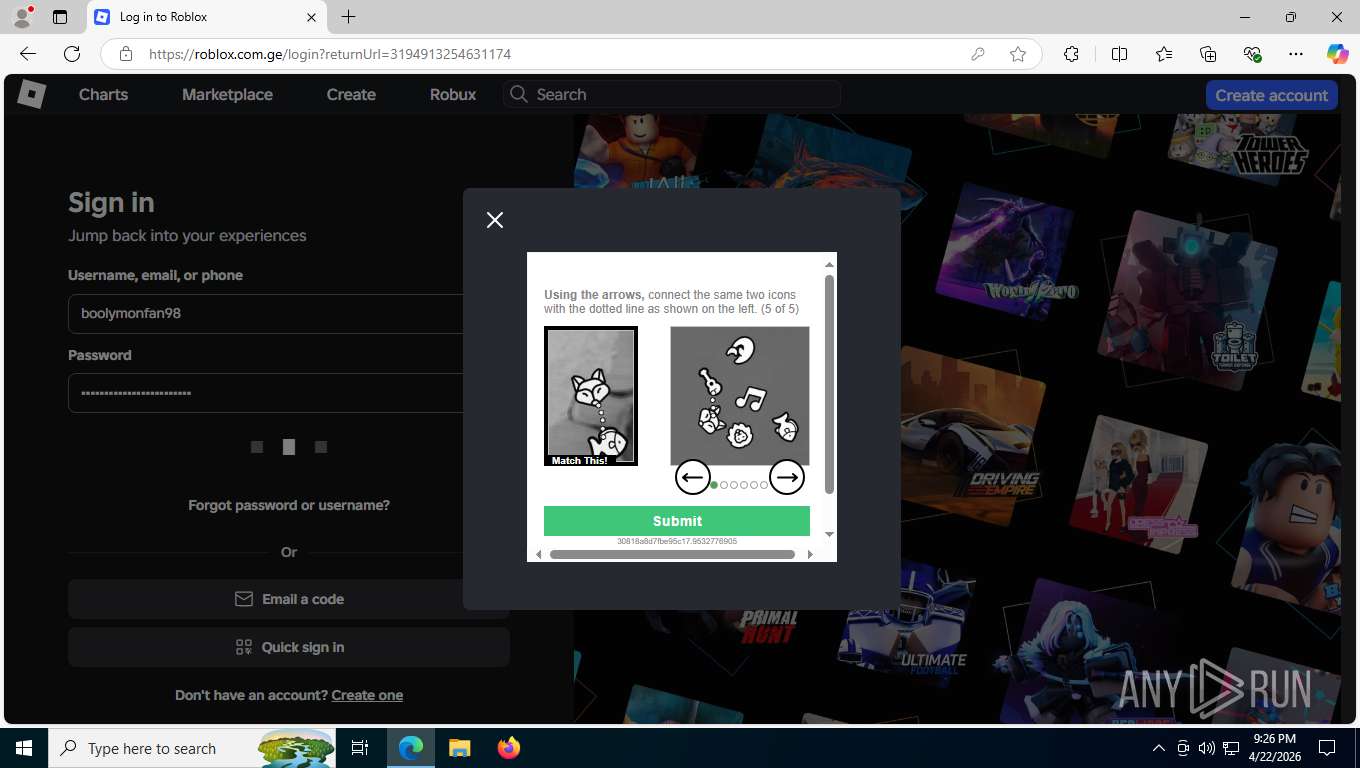Open File Explorer from the taskbar
Viewport: 1360px width, 768px height.
coord(459,748)
